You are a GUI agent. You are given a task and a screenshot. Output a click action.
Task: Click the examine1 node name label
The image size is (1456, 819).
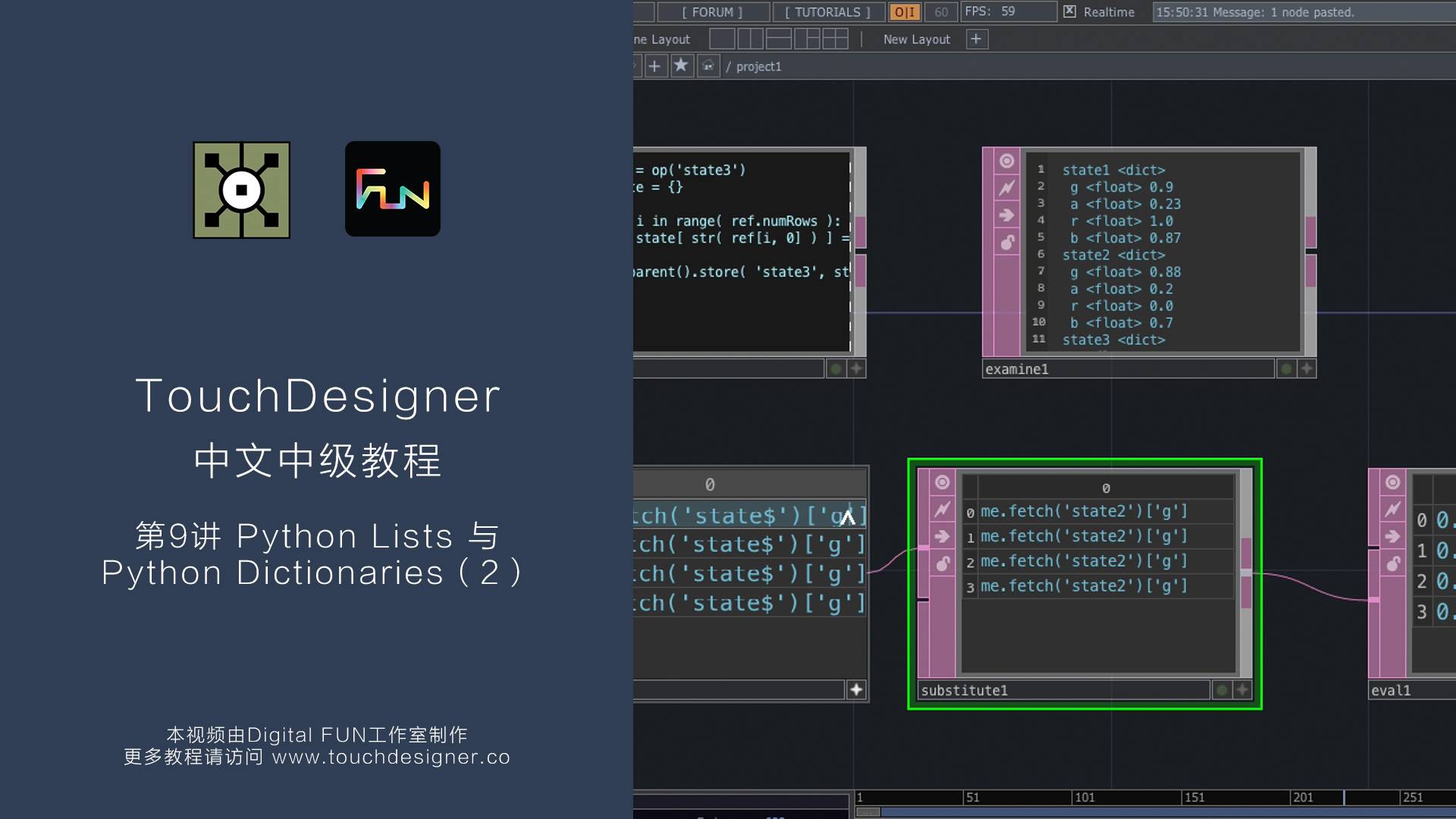click(1128, 369)
